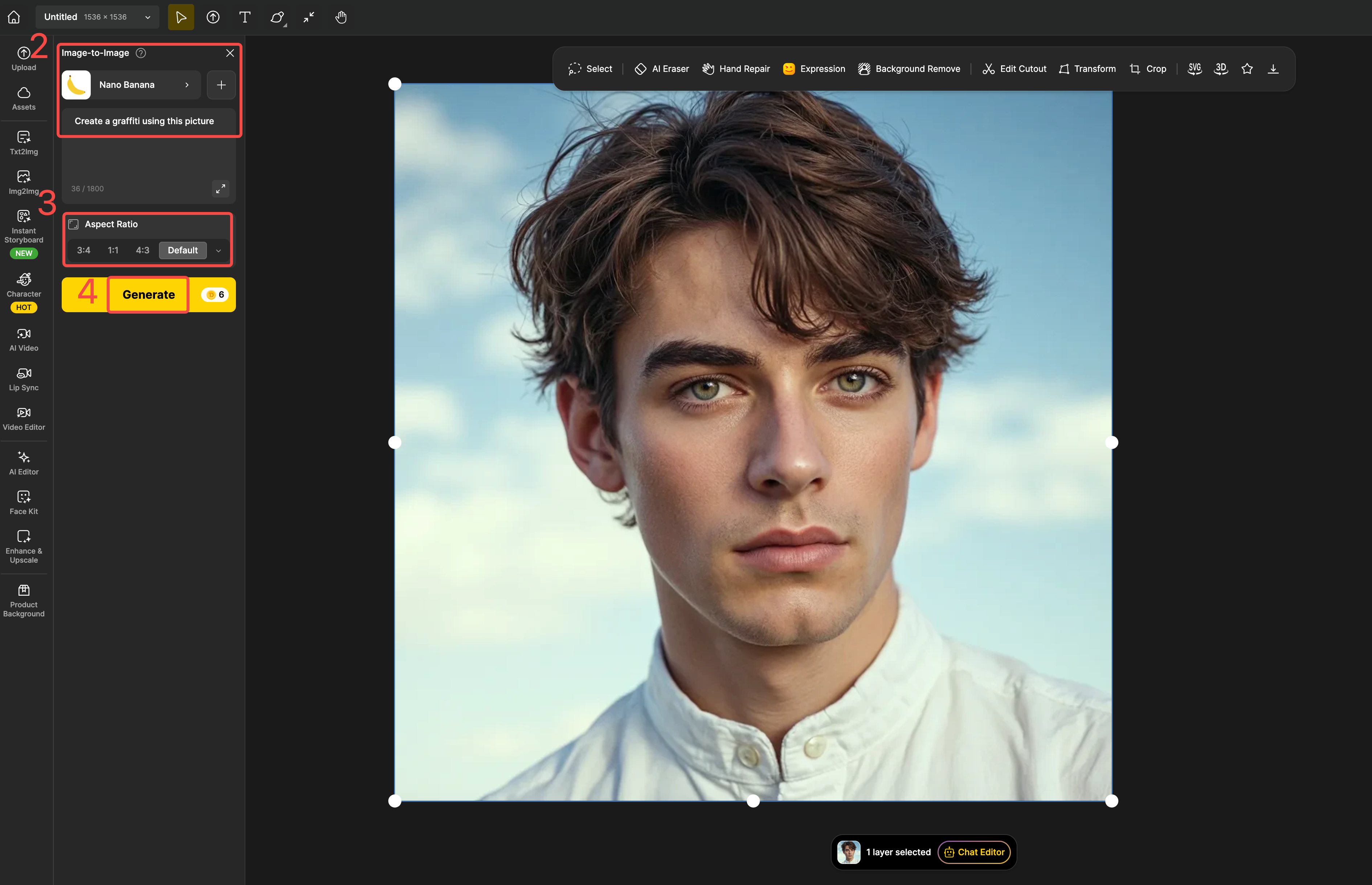Open the AI Eraser tool
The height and width of the screenshot is (885, 1372).
[661, 69]
